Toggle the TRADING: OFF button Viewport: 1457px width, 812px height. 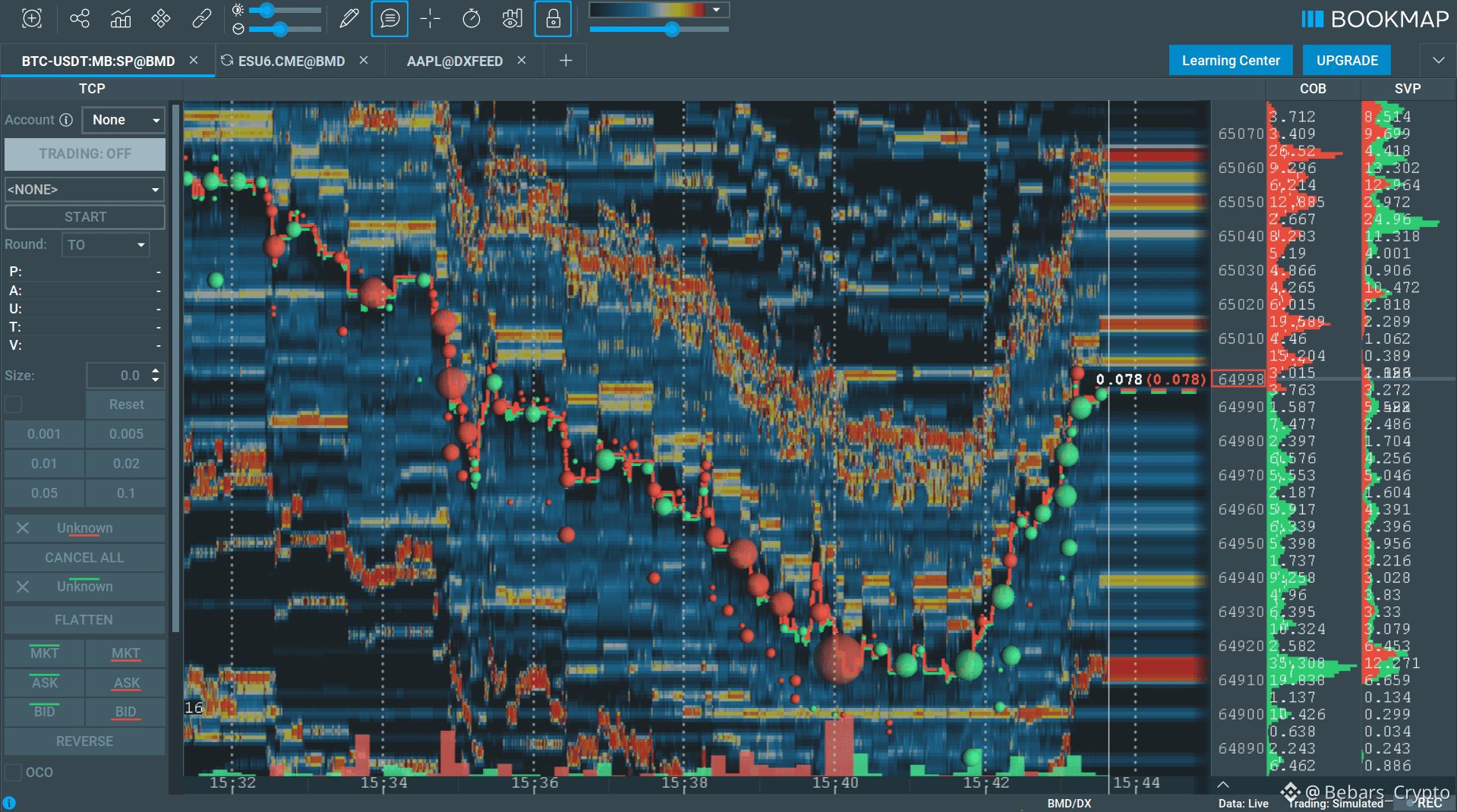pos(85,154)
